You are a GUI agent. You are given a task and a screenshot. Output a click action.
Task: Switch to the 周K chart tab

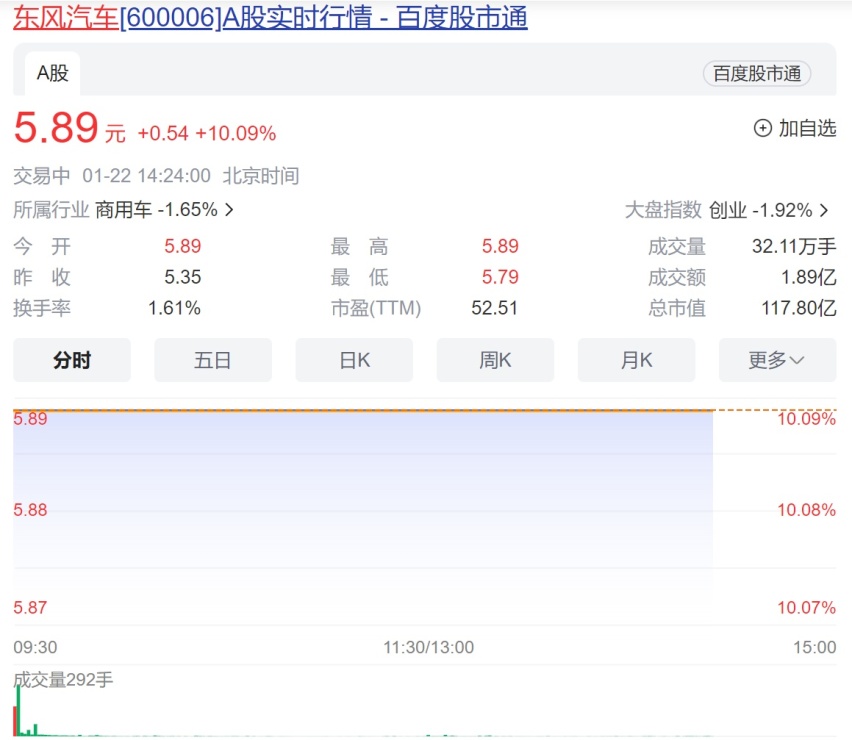tap(495, 360)
